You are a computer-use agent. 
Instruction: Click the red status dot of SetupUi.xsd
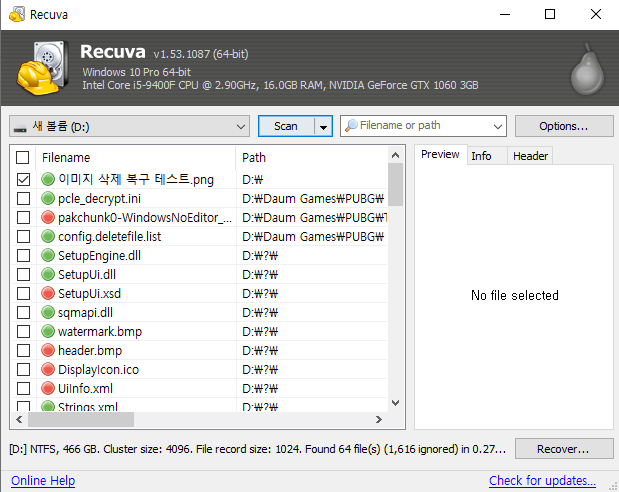pyautogui.click(x=48, y=293)
